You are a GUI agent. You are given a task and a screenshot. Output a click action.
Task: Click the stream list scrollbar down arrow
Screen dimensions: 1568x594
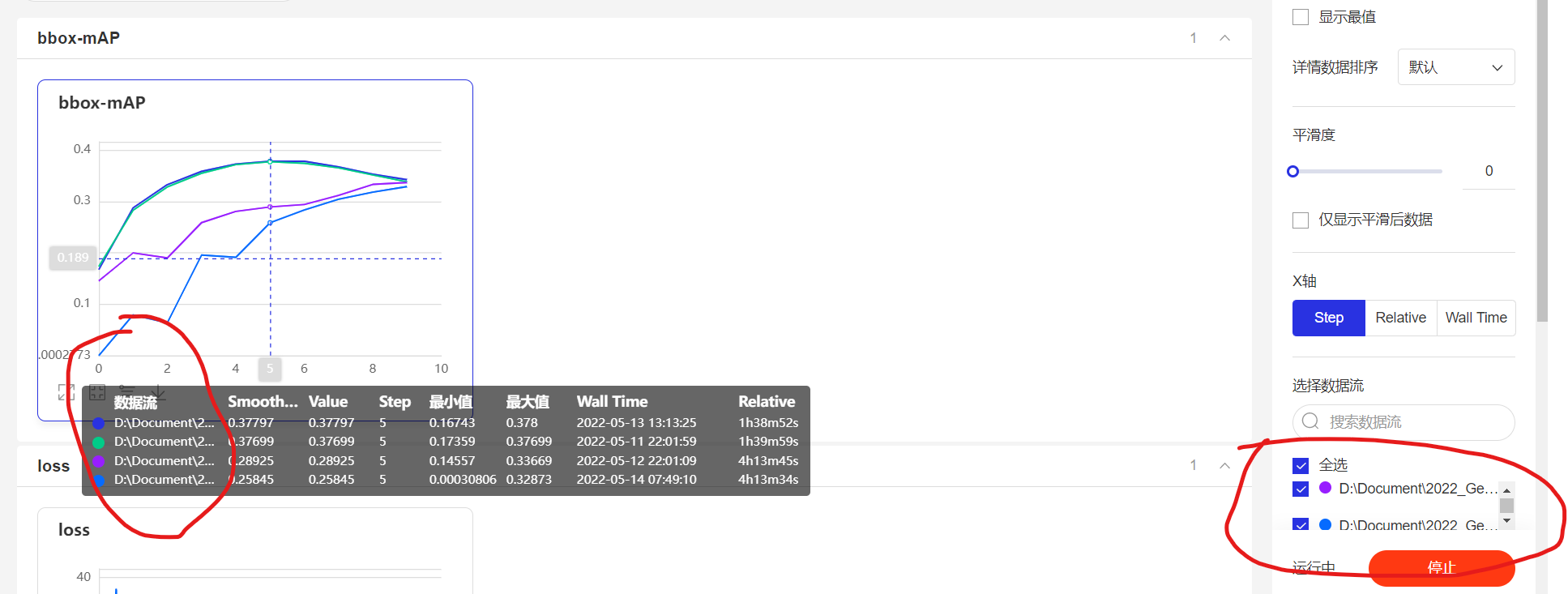(1506, 520)
